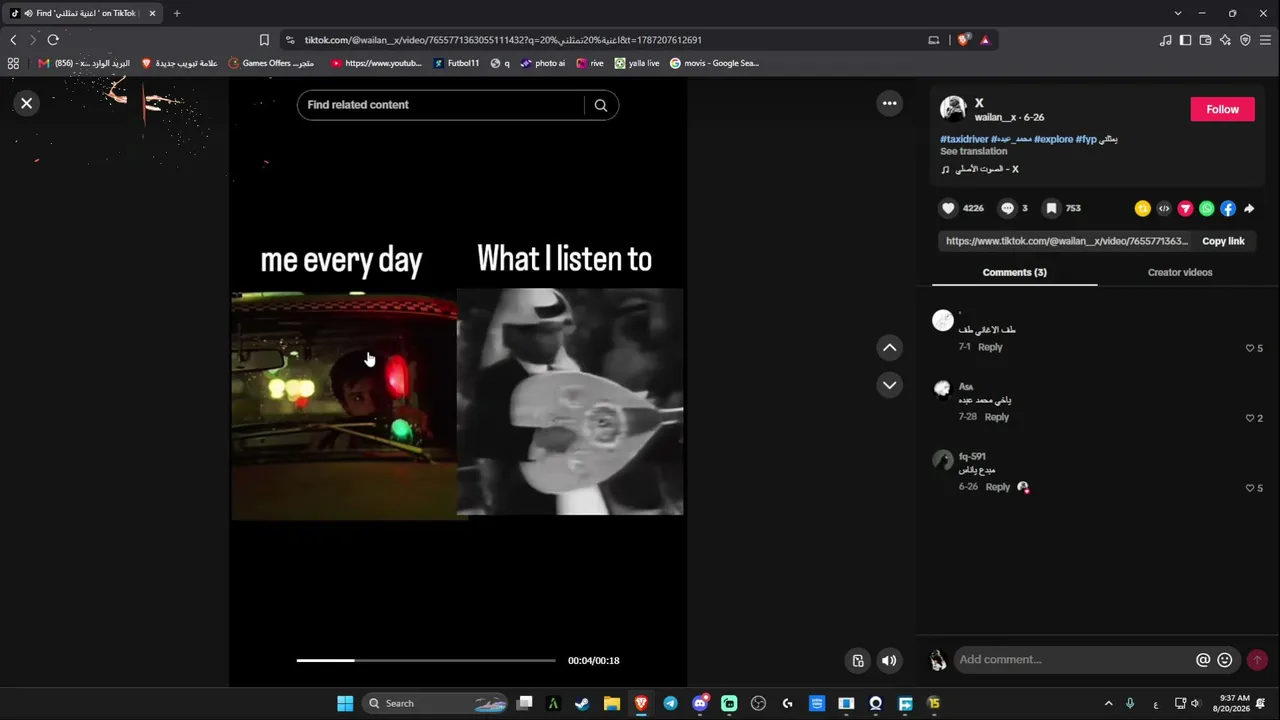Click the Find related content search field
The image size is (1280, 720).
tap(440, 105)
